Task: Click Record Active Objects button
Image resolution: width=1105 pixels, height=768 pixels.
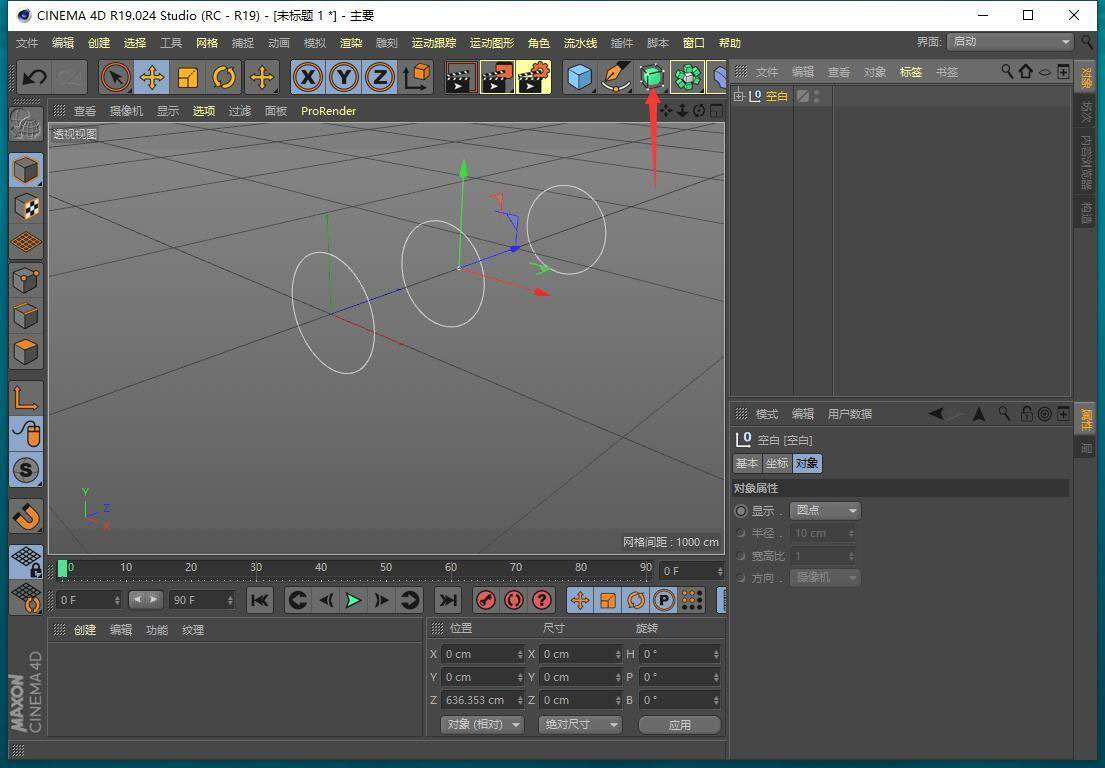Action: pyautogui.click(x=485, y=600)
